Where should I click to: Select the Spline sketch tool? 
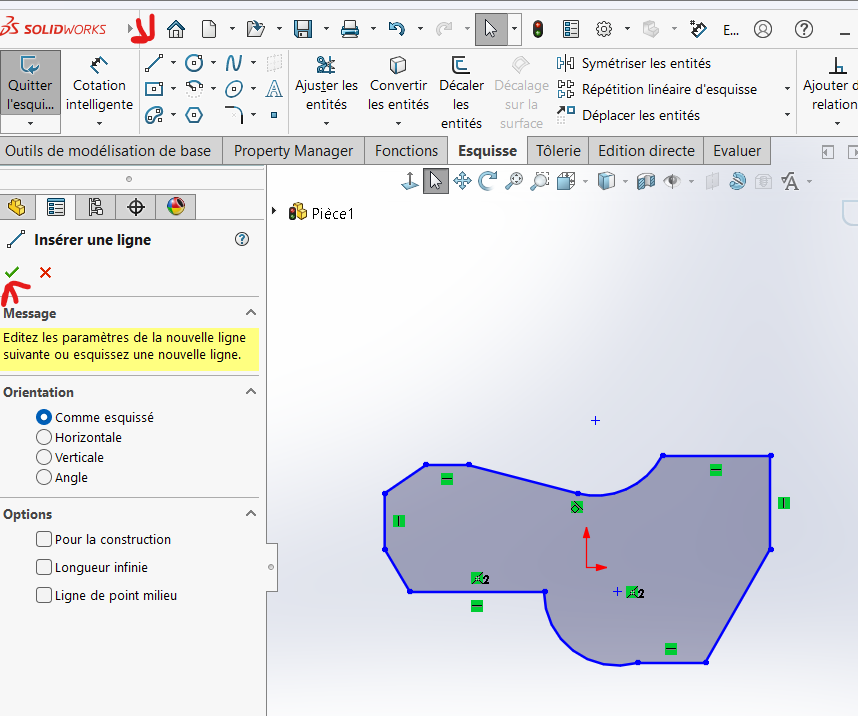tap(234, 63)
